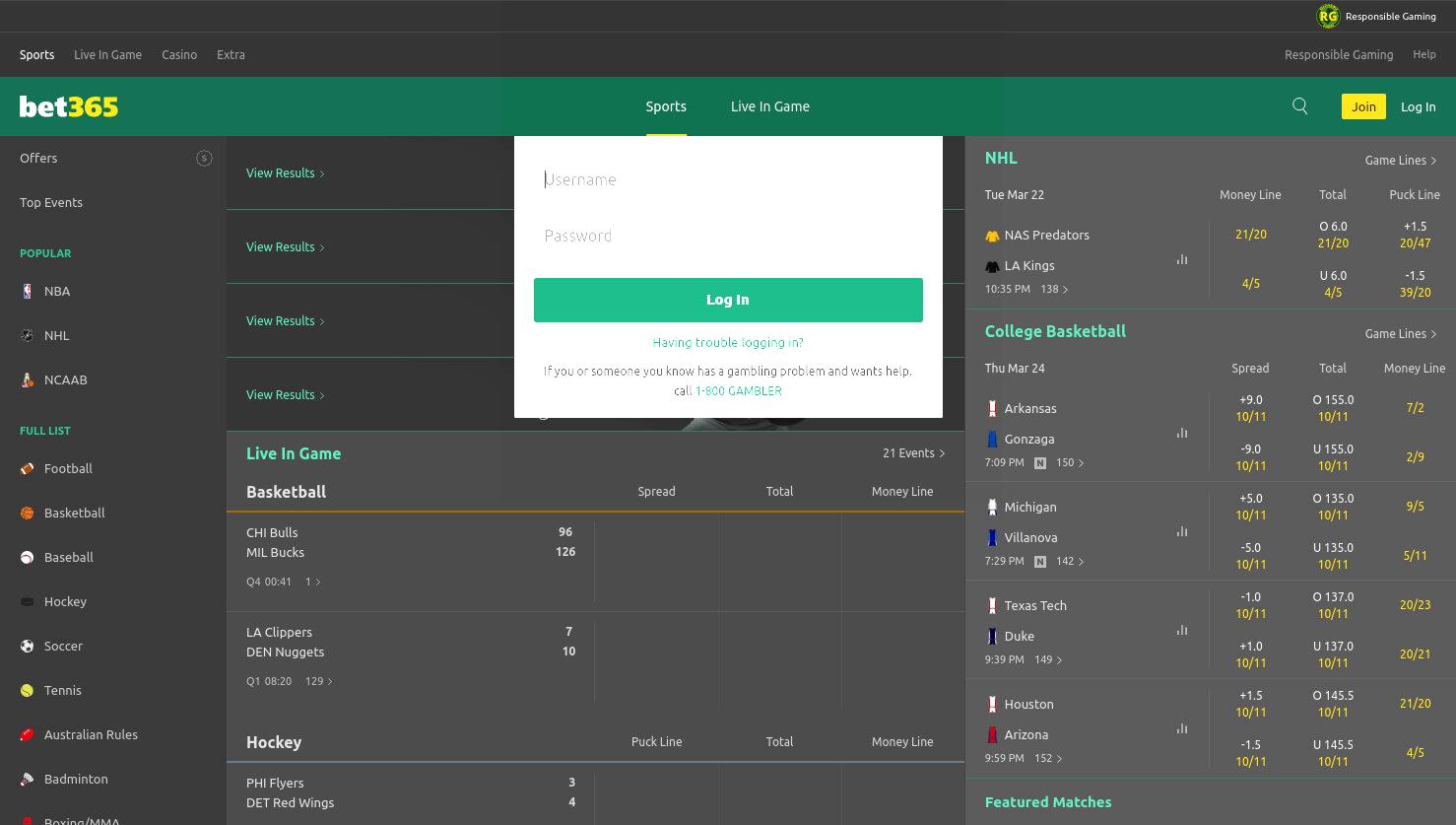1456x825 pixels.
Task: Open the top Live In Game menu item
Action: click(x=107, y=54)
